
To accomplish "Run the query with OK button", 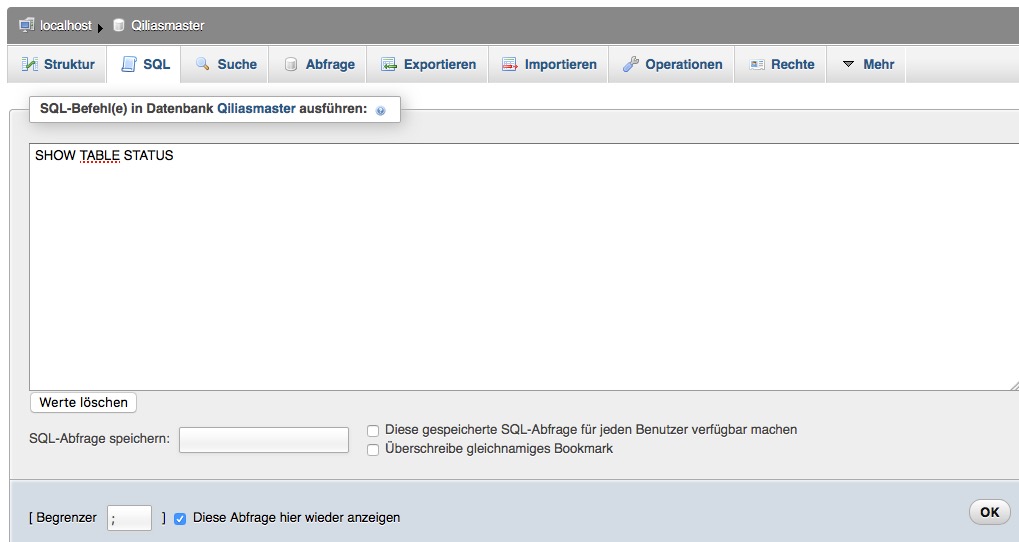I will [989, 512].
